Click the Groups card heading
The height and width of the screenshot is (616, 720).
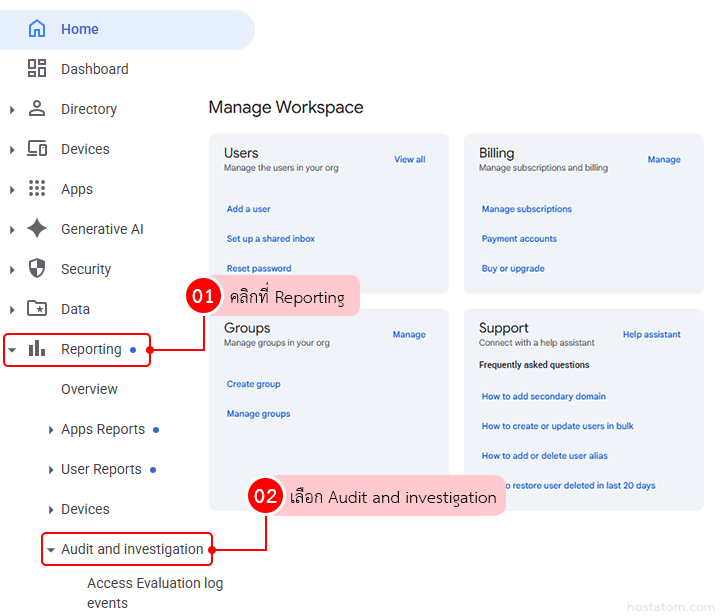[247, 328]
